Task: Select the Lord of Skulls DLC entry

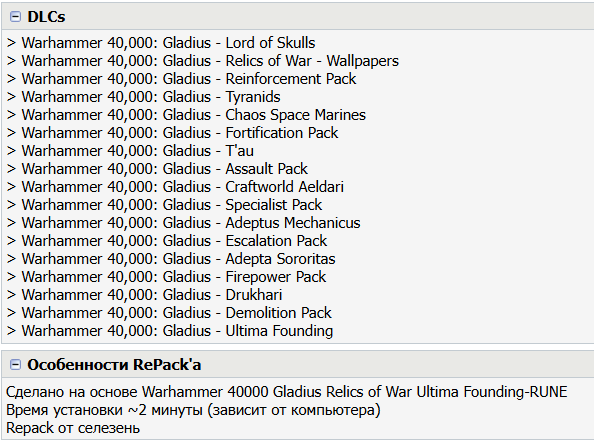Action: pos(161,43)
